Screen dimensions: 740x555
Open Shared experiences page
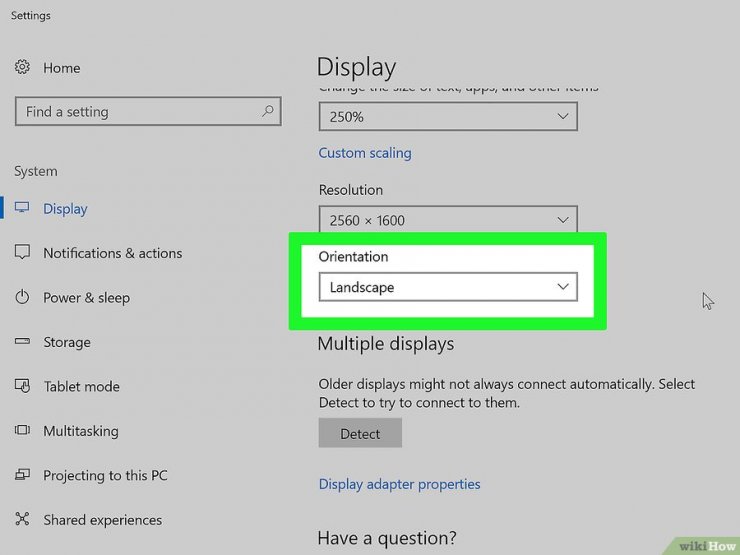click(x=102, y=520)
